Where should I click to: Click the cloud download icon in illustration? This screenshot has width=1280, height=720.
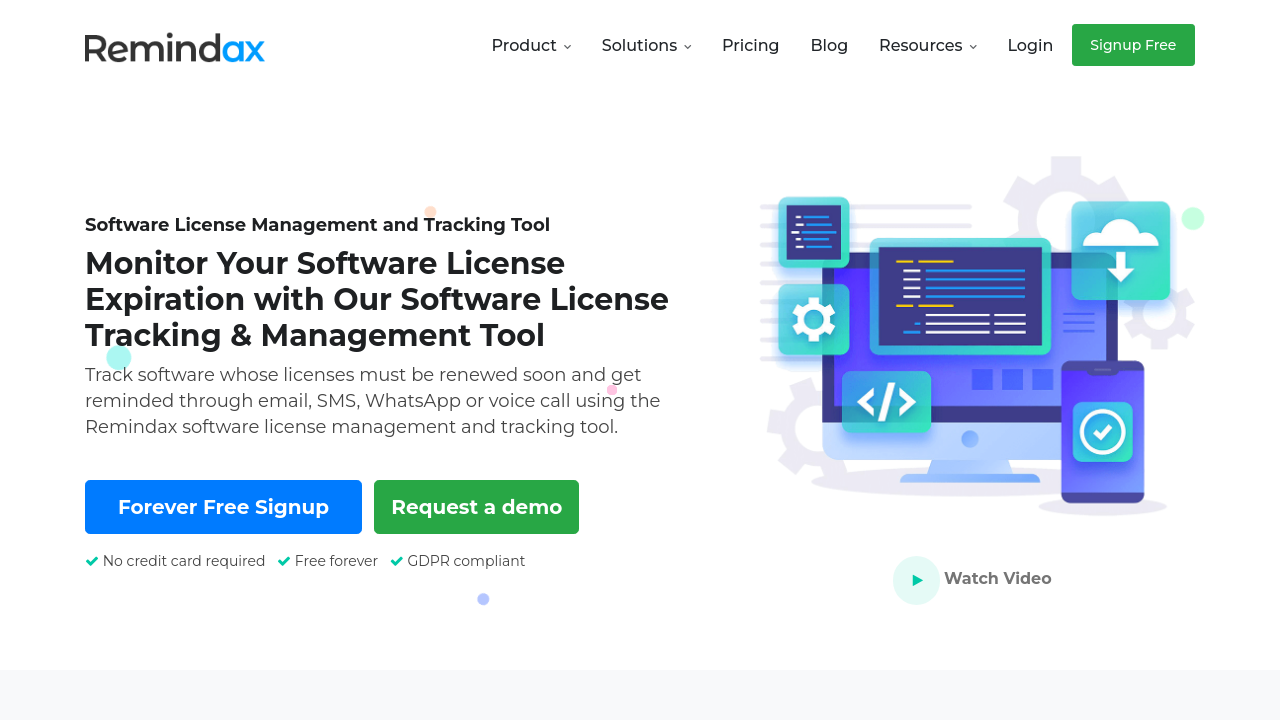1120,250
